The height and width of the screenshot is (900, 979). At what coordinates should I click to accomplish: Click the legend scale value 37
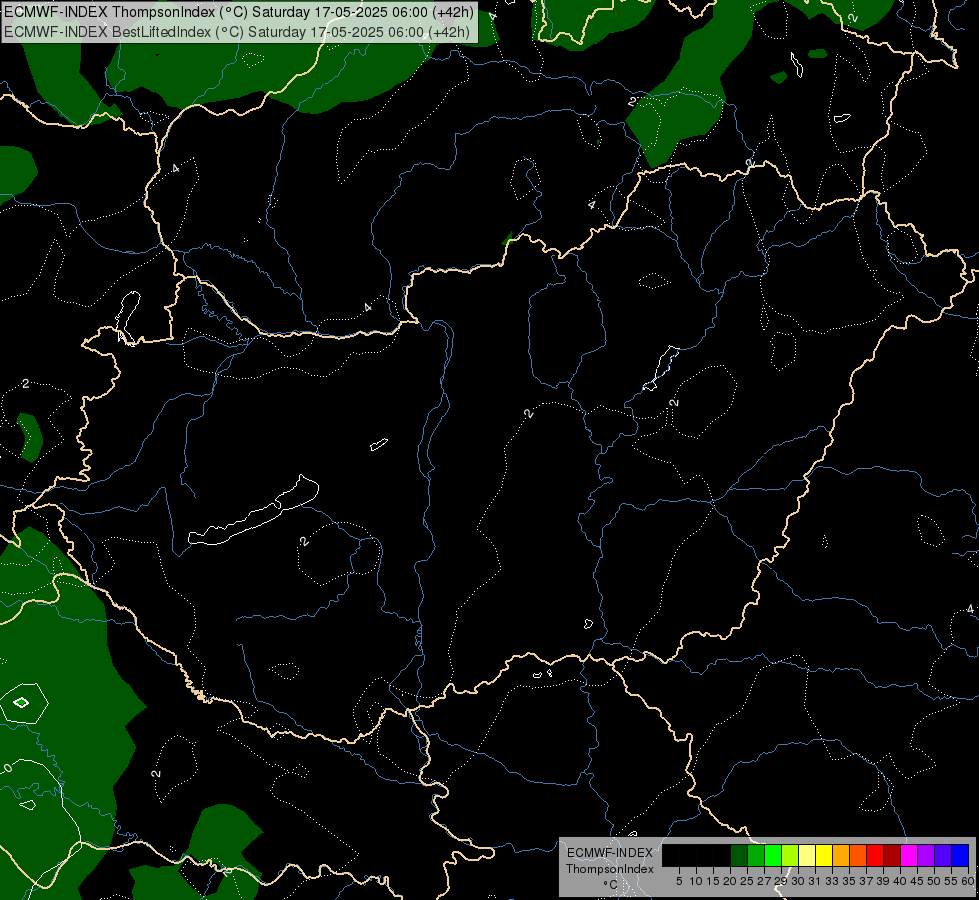pyautogui.click(x=867, y=881)
